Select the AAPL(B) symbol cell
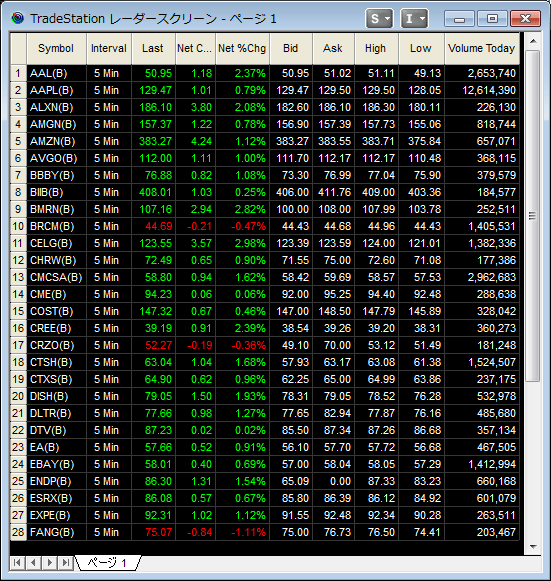551x581 pixels. (x=56, y=90)
